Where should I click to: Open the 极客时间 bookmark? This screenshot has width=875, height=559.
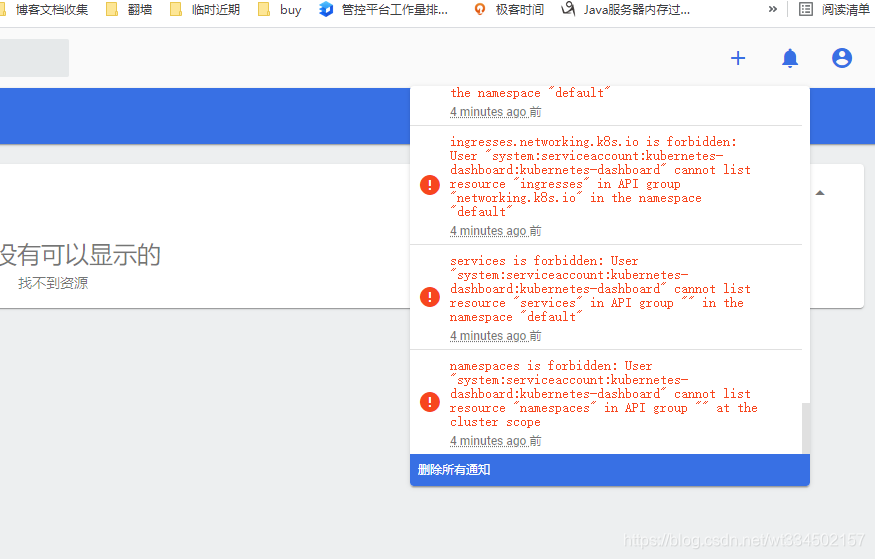(508, 9)
